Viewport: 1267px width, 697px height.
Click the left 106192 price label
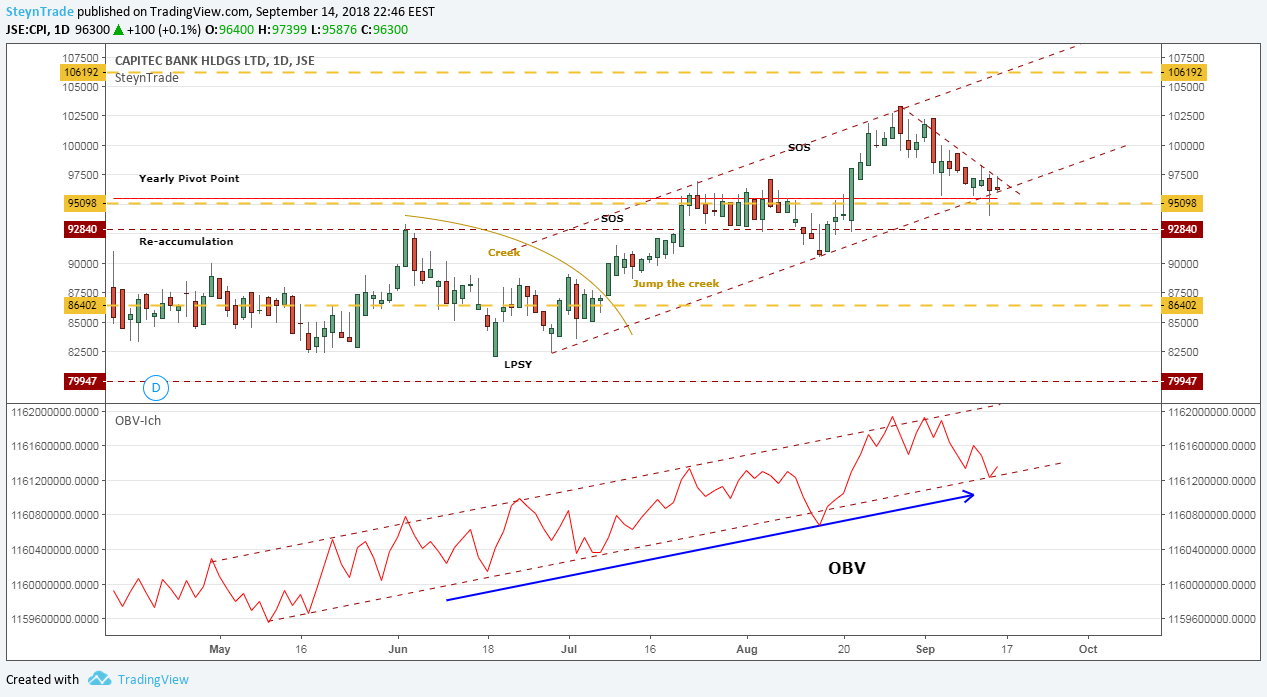pyautogui.click(x=83, y=72)
